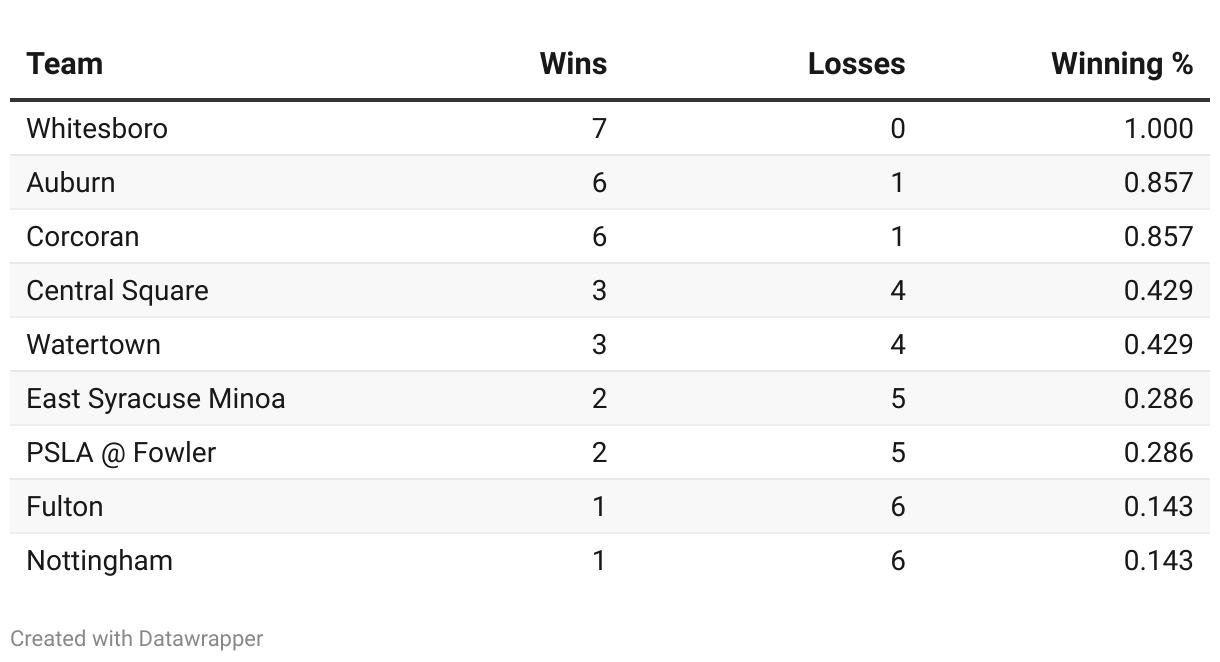Click the Losses column header
Viewport: 1220px width, 662px height.
[856, 64]
